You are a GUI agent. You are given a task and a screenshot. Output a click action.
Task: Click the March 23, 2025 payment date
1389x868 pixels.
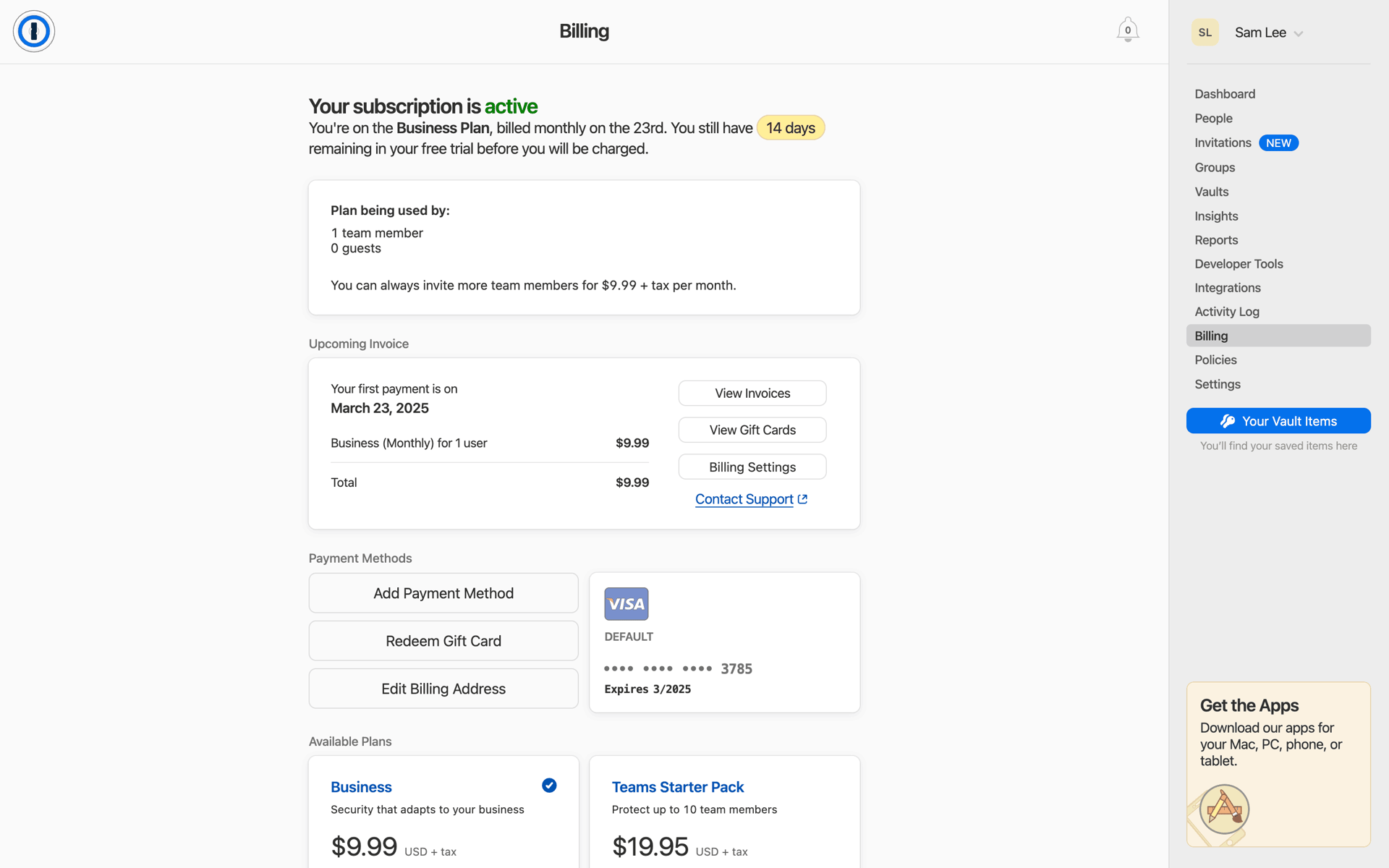tap(380, 408)
